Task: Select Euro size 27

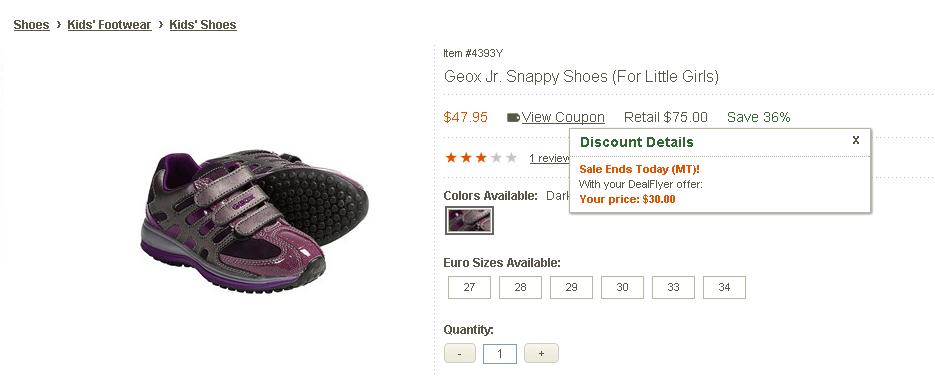Action: [x=469, y=287]
